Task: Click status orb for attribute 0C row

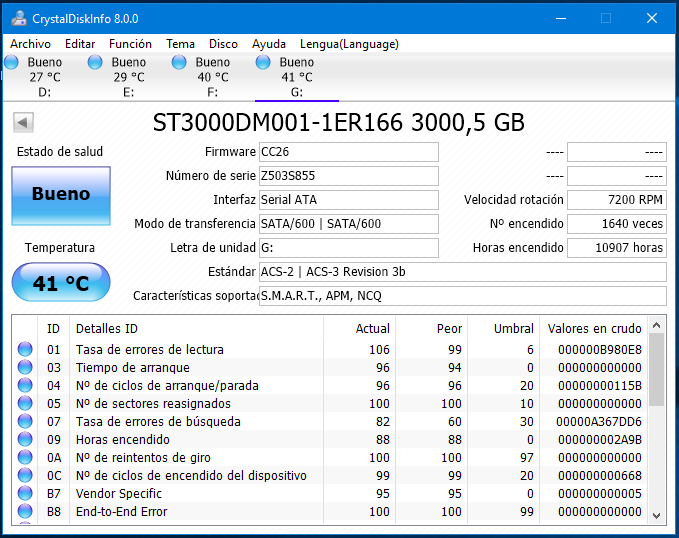Action: [x=25, y=475]
